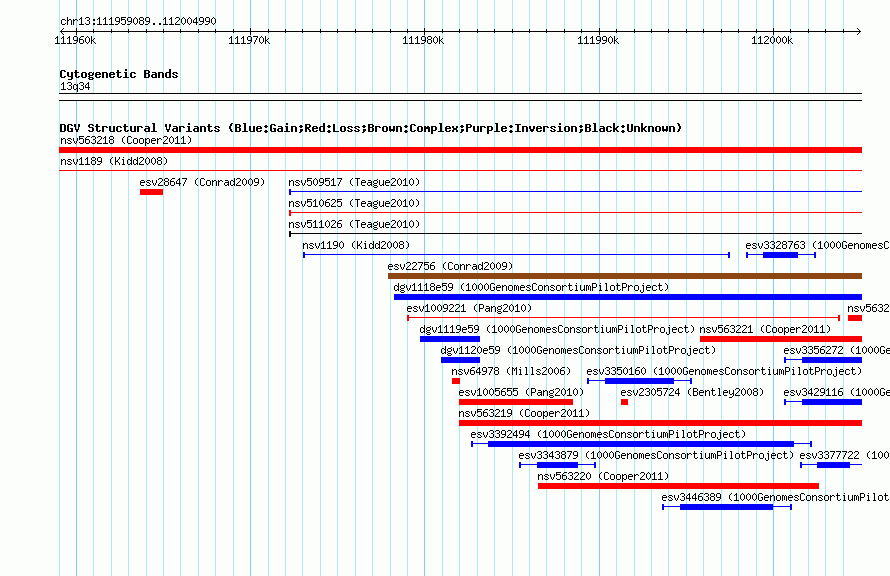Select the esv22756 (Conrad2009) brown complex bar
This screenshot has width=890, height=576.
pyautogui.click(x=625, y=276)
